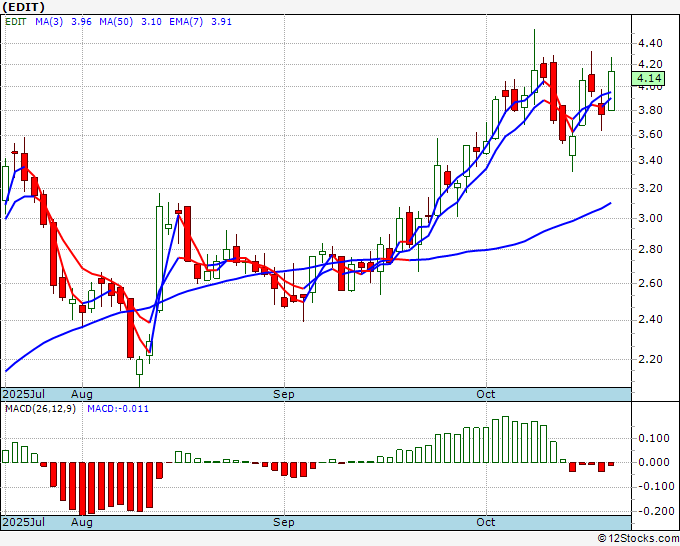Click the MACD(26,12,9) indicator label
Viewport: 680px width, 546px height.
pyautogui.click(x=40, y=409)
